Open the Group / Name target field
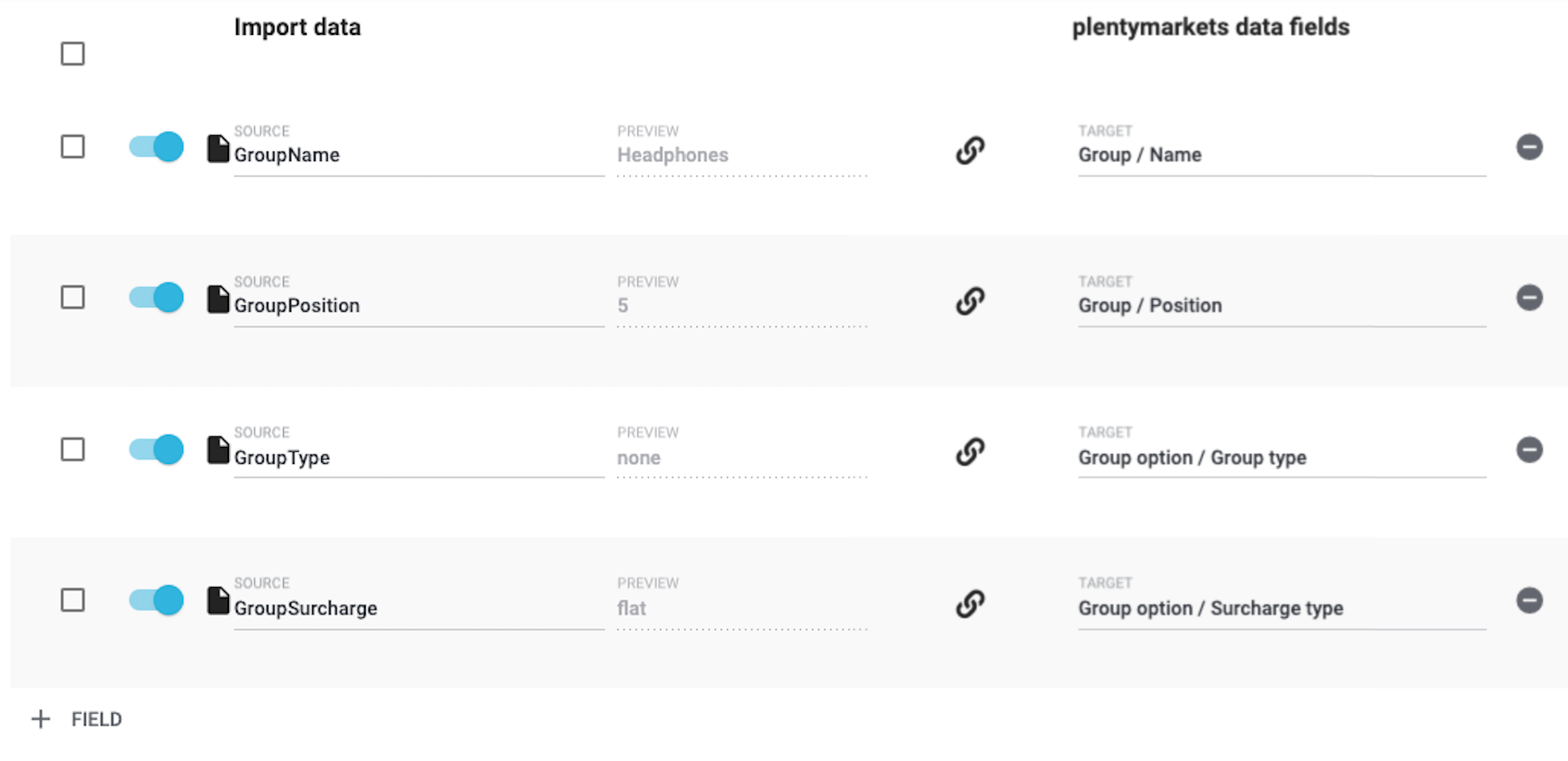The width and height of the screenshot is (1568, 761). pyautogui.click(x=1281, y=155)
